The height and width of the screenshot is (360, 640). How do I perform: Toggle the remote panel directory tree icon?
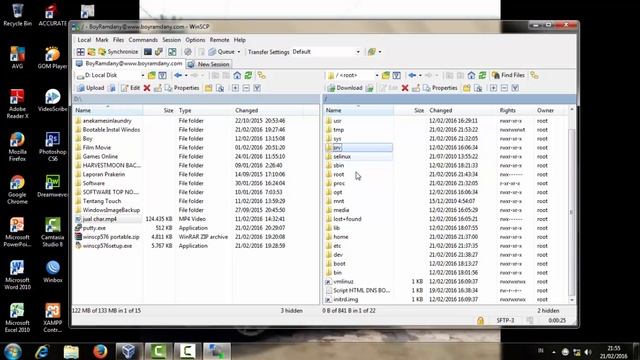(x=534, y=75)
